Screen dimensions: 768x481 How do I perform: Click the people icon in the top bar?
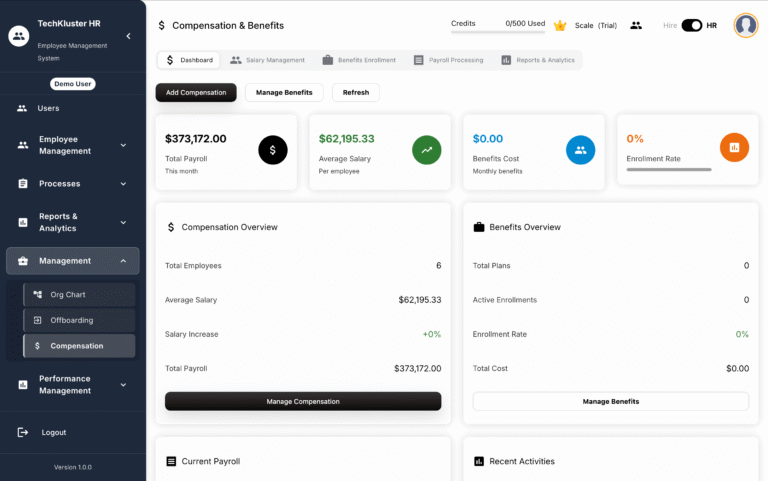pyautogui.click(x=636, y=25)
